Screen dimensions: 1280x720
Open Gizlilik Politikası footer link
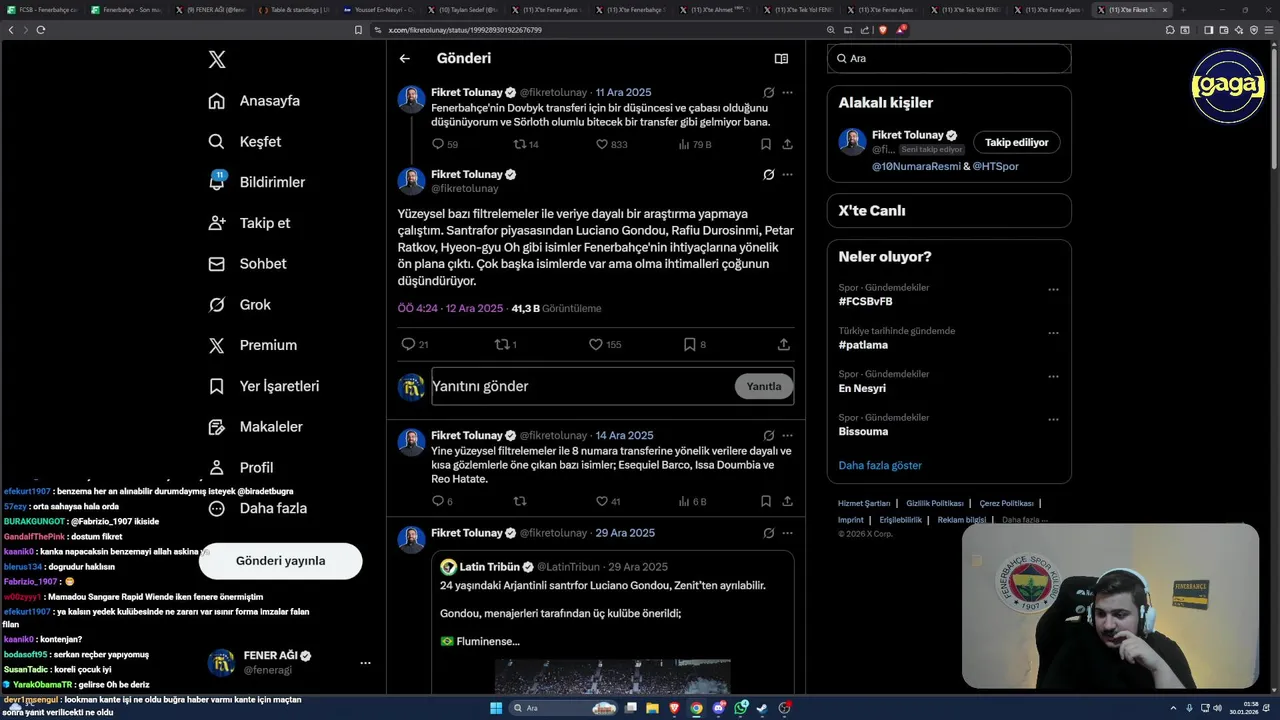click(x=935, y=504)
